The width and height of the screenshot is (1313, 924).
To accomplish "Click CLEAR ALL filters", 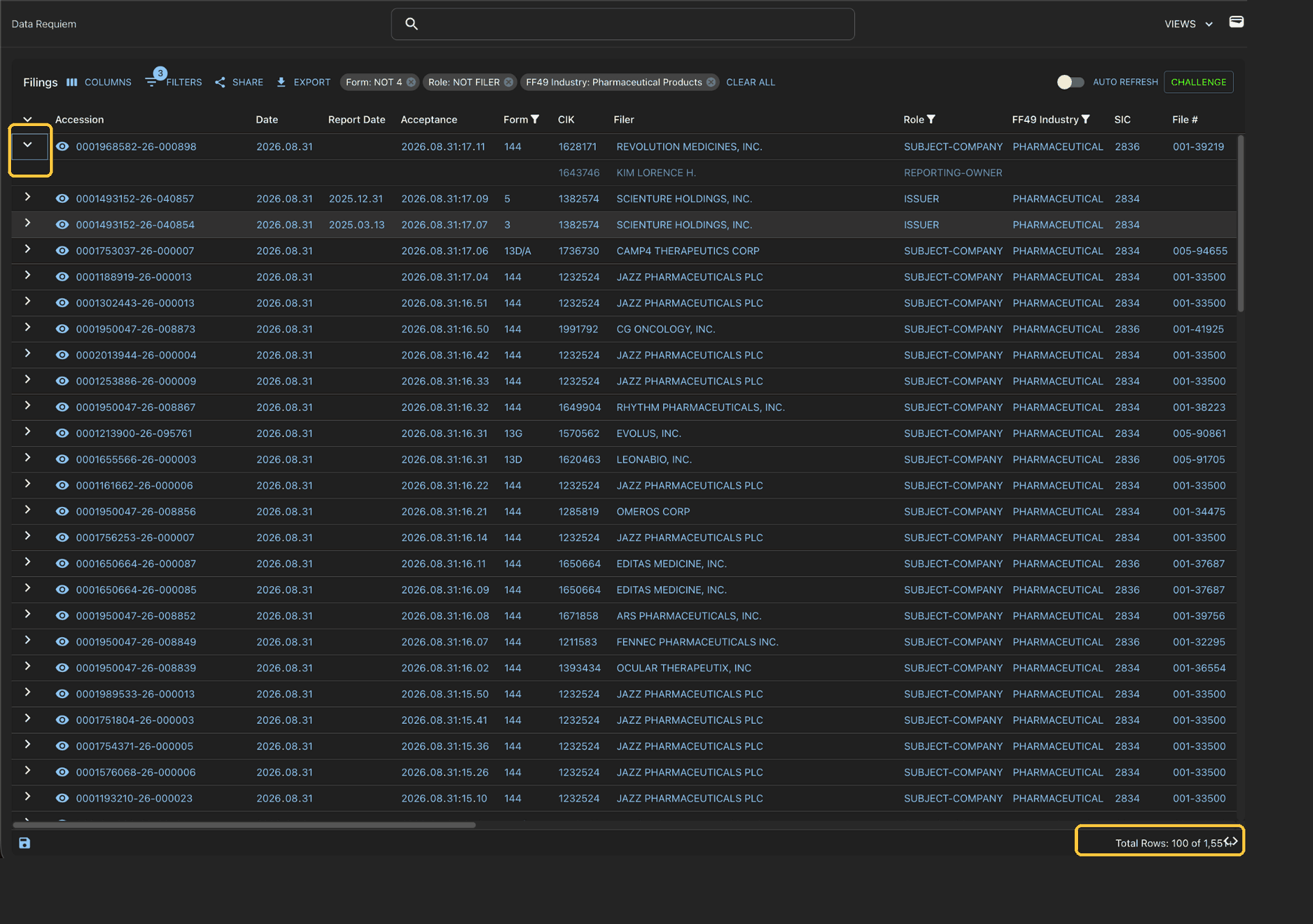I will point(750,82).
